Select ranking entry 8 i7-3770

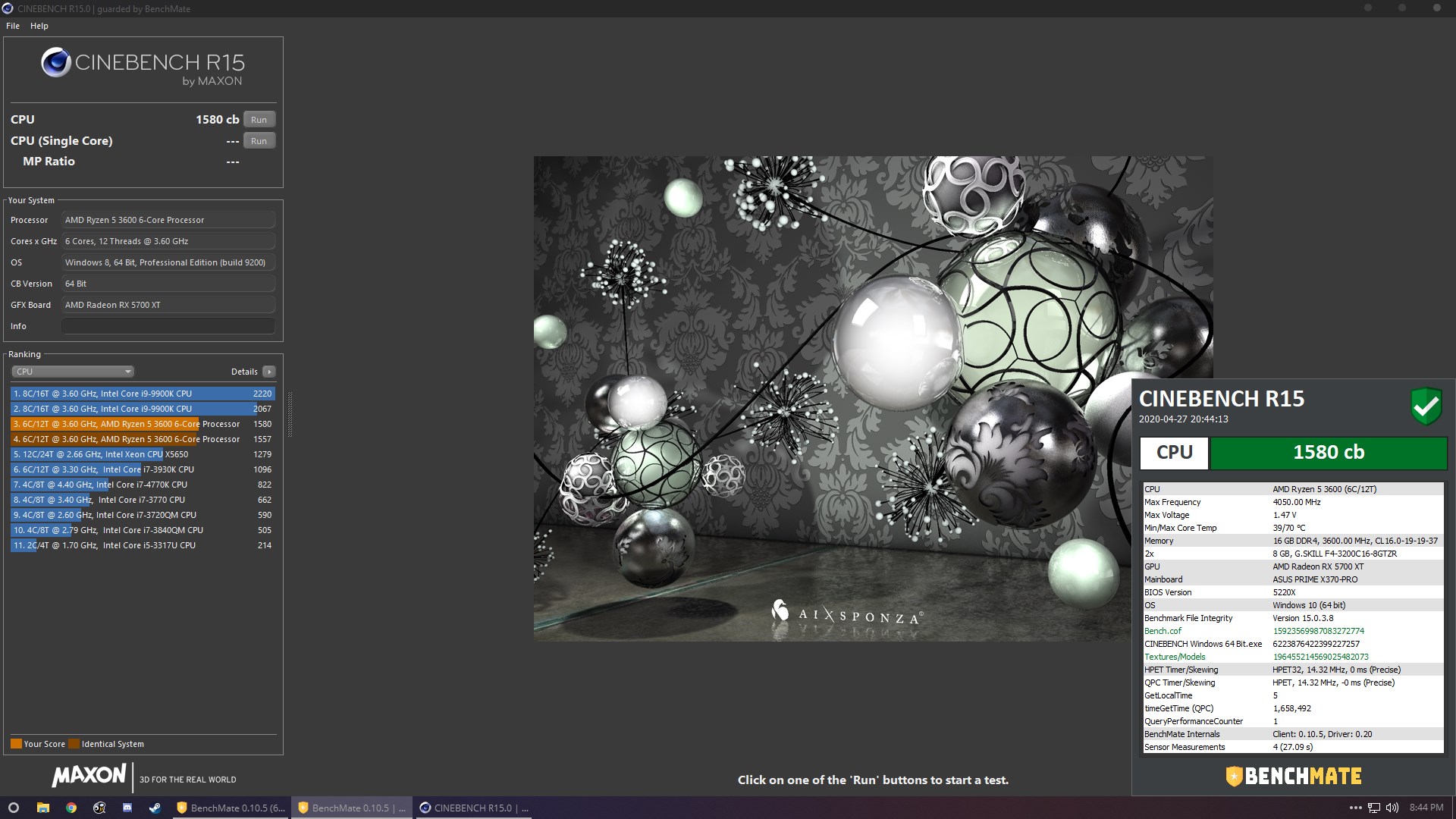click(143, 500)
